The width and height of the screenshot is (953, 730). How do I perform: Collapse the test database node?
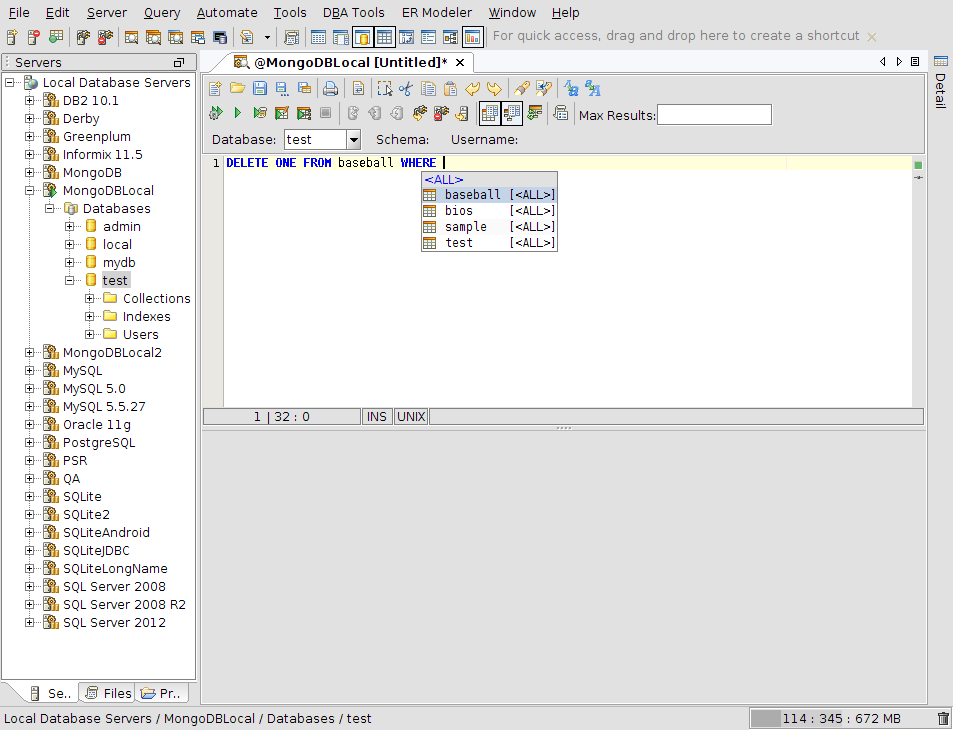(x=70, y=280)
